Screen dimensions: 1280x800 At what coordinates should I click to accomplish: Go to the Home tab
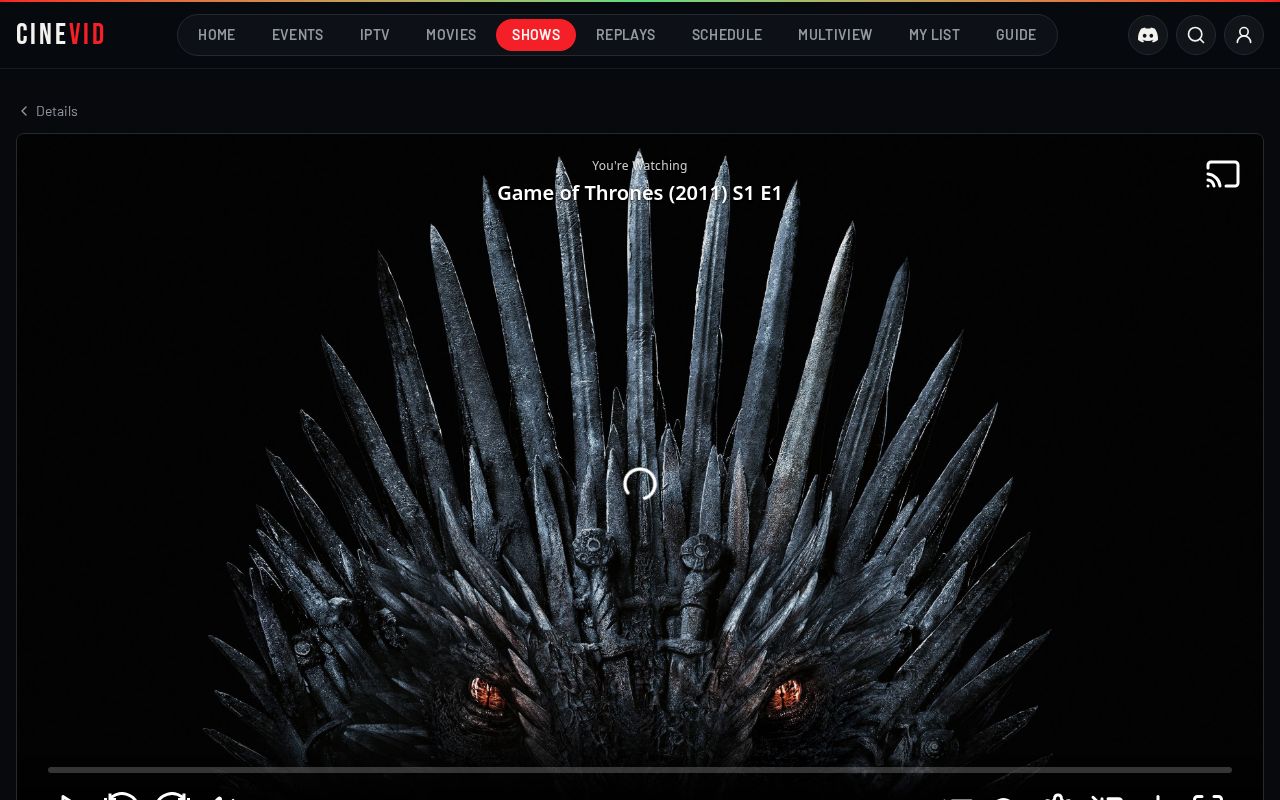pyautogui.click(x=217, y=35)
